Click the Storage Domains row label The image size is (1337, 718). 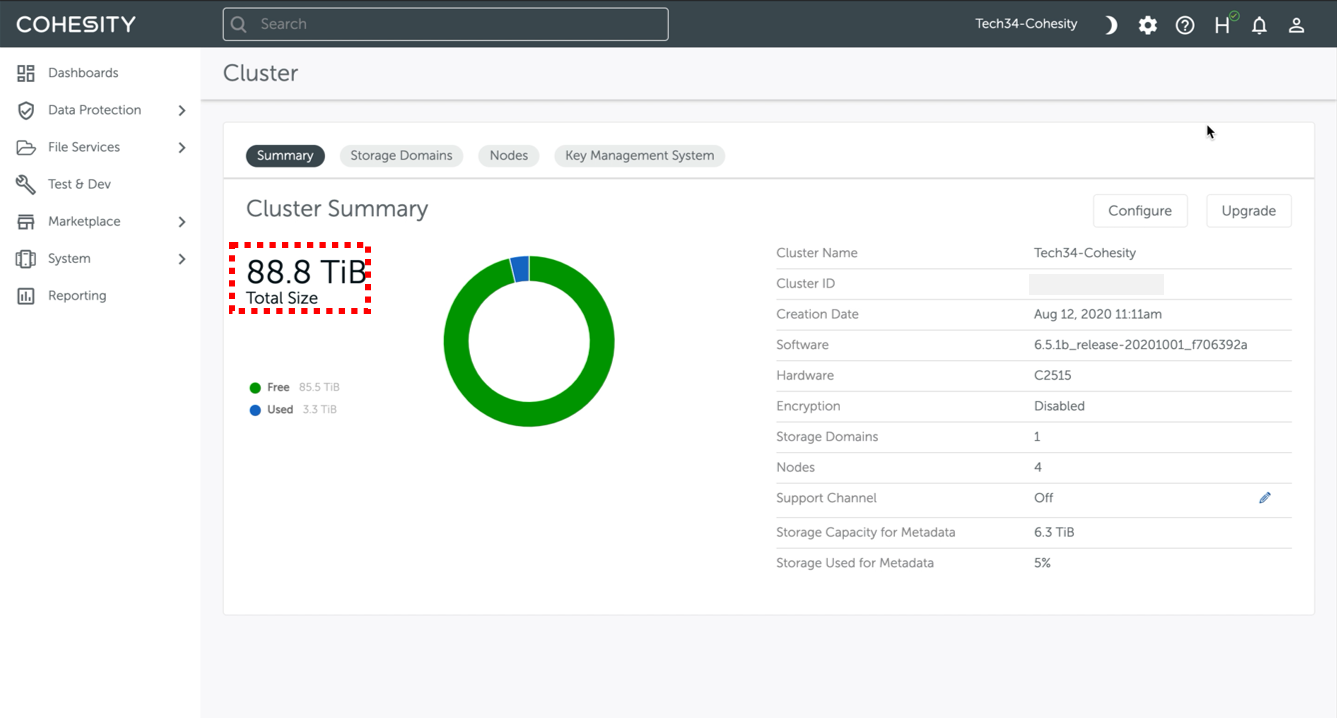point(827,437)
